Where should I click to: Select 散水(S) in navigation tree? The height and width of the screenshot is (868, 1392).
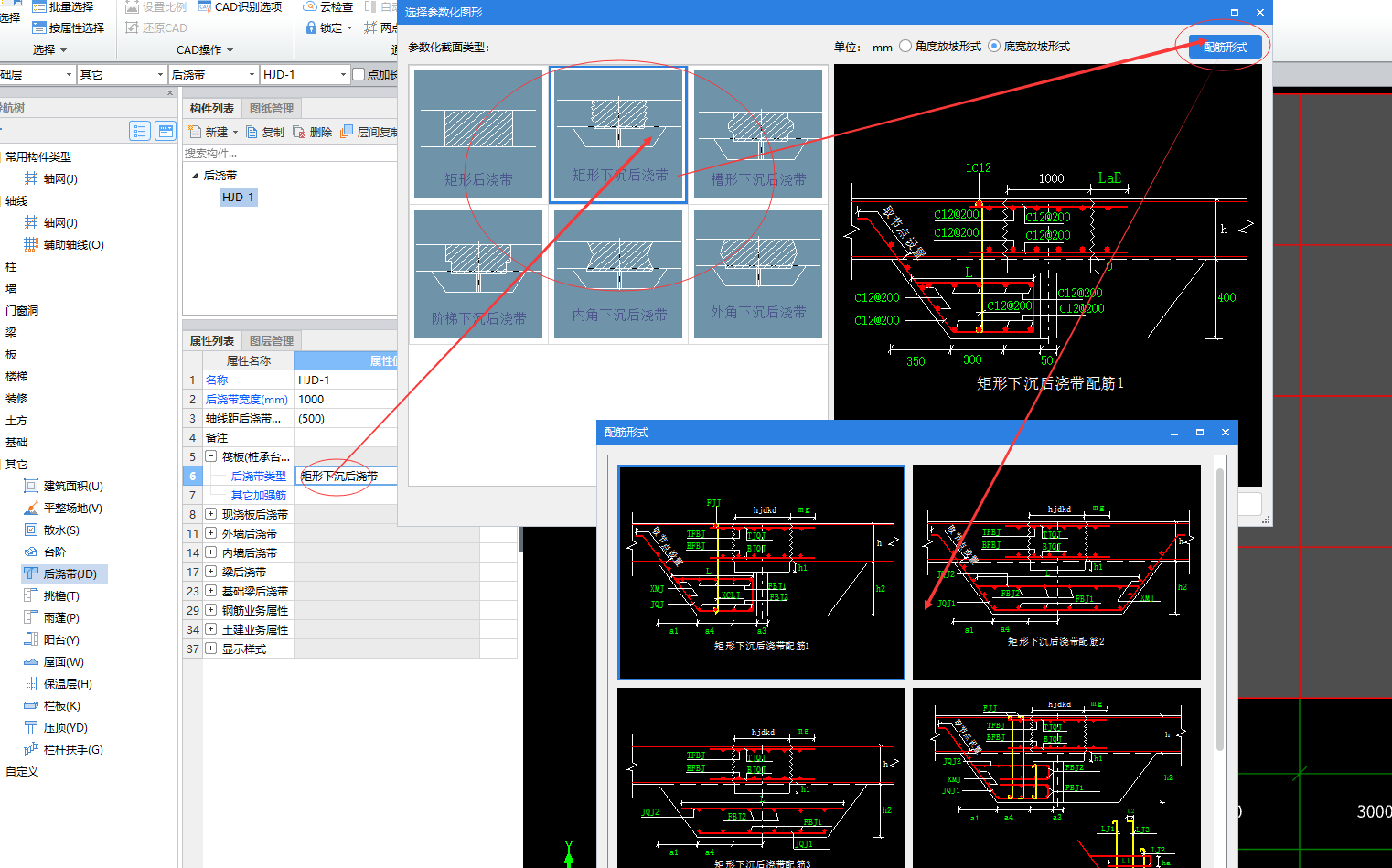51,530
